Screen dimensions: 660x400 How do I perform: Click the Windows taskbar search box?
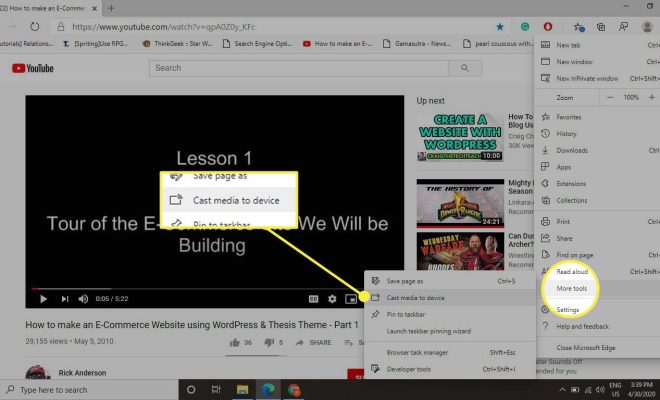pos(89,389)
